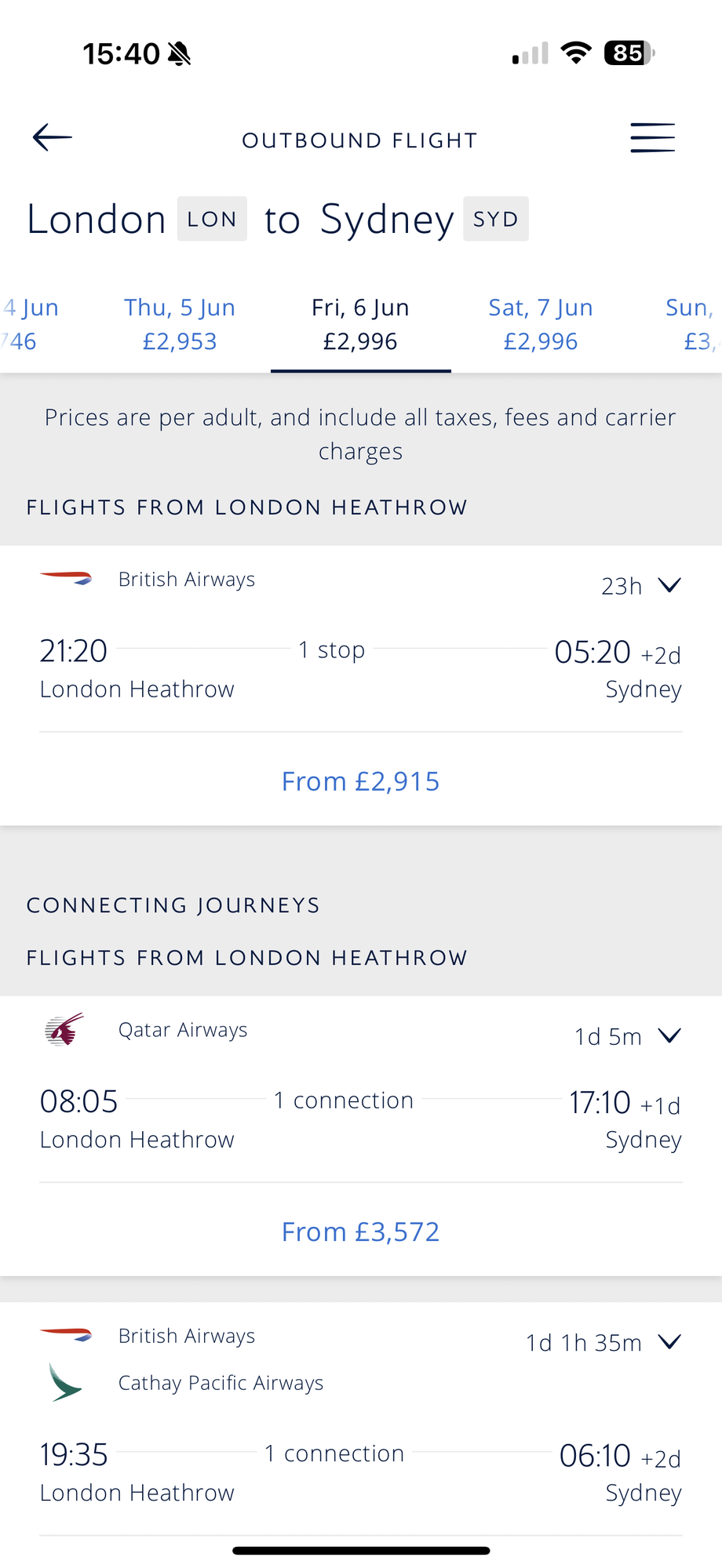This screenshot has width=722, height=1568.
Task: Select the partially visible Sunday date tab
Action: (x=692, y=324)
